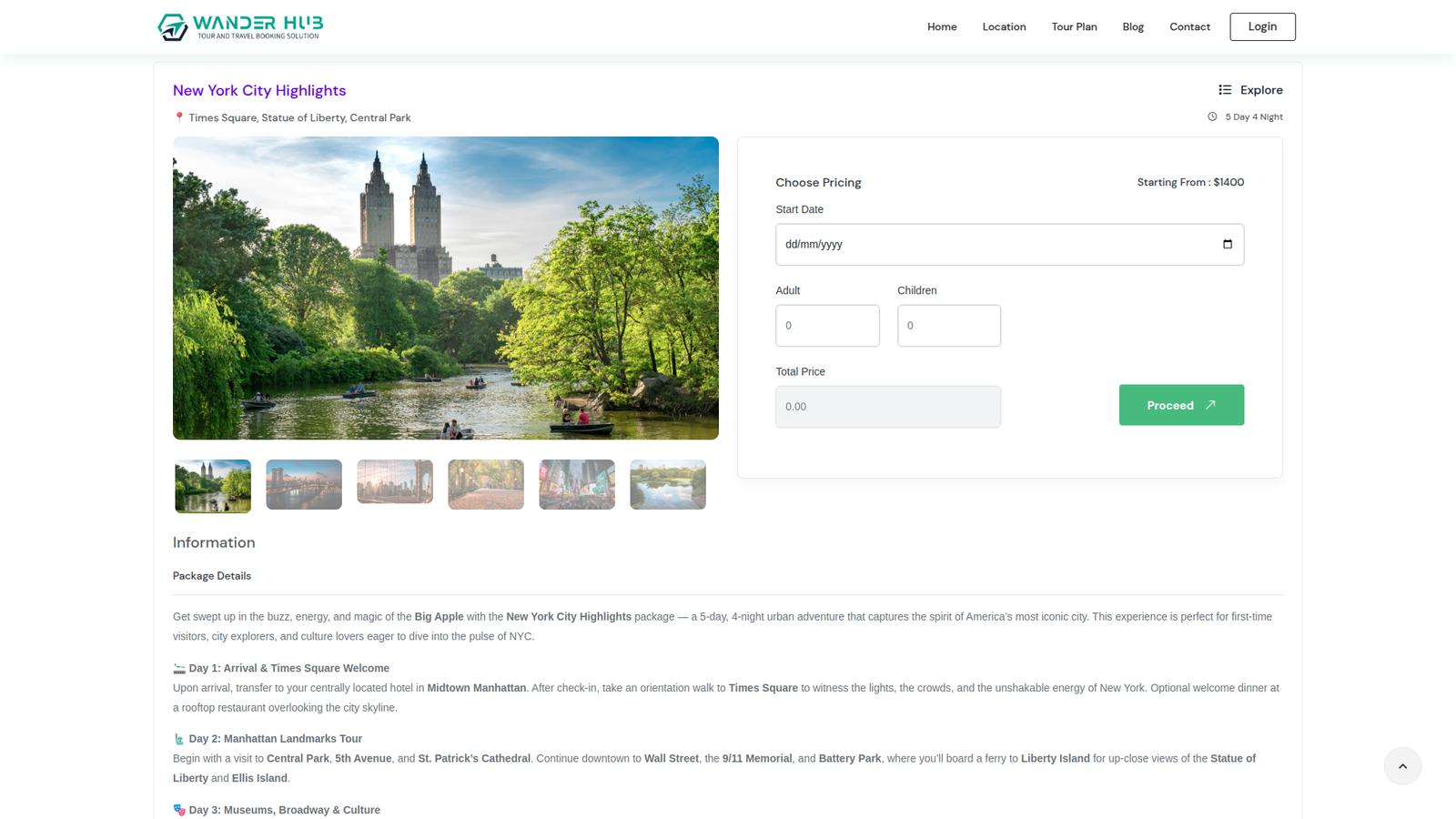Choose the autumn park path thumbnail
The image size is (1456, 819).
tap(486, 484)
